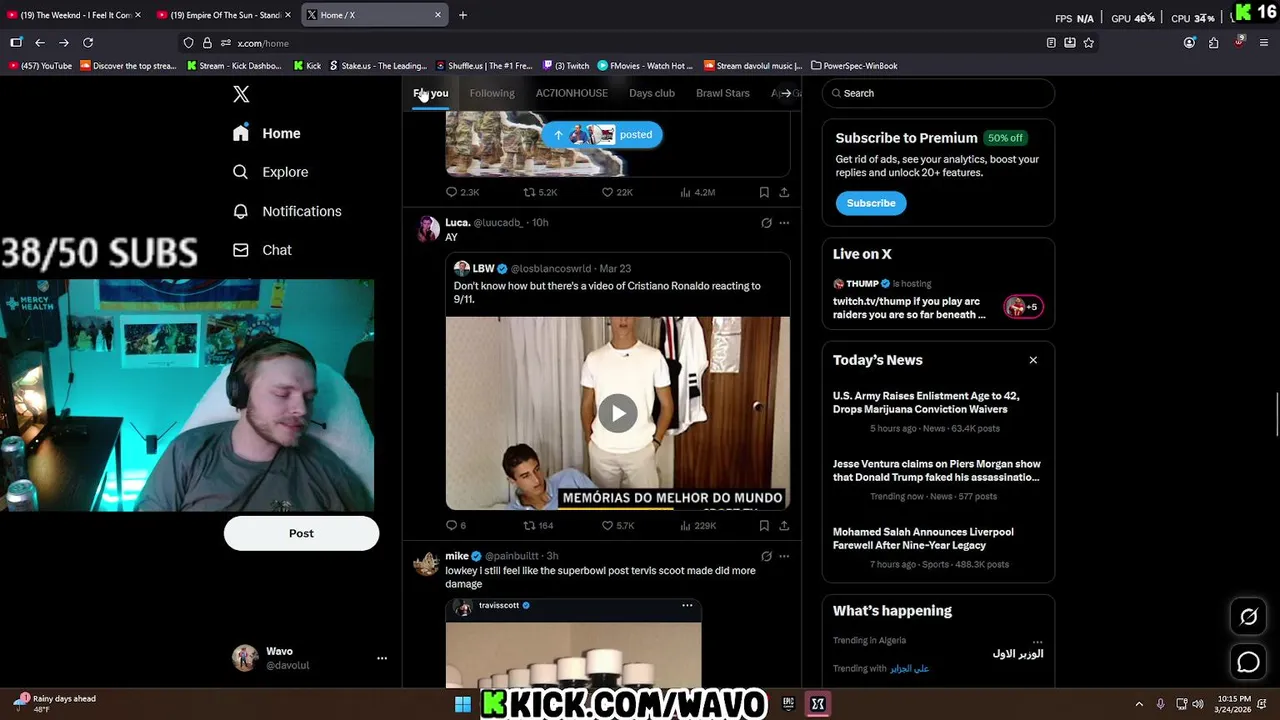Switch to the For you tab
This screenshot has height=720, width=1280.
[x=431, y=93]
